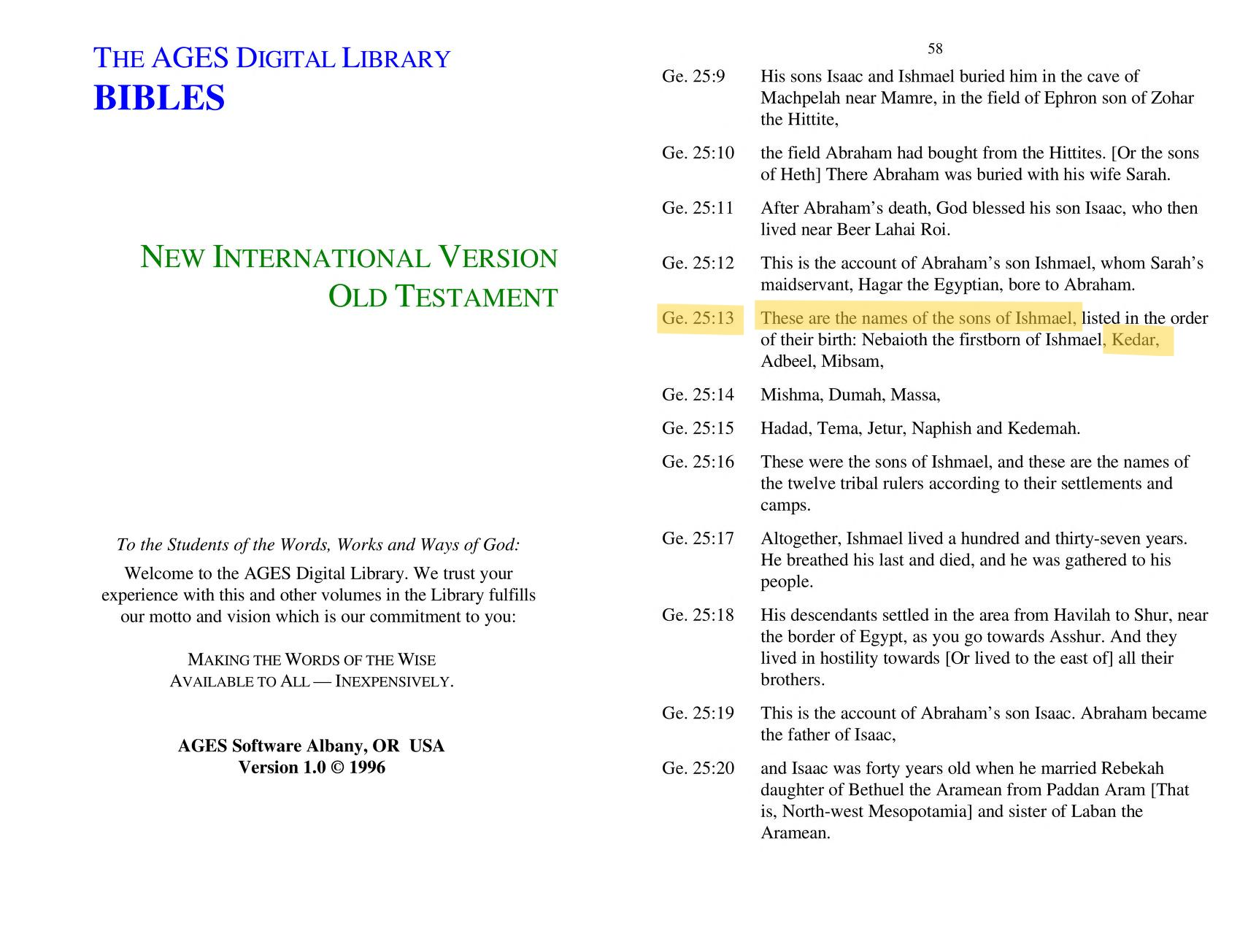The width and height of the screenshot is (1248, 952).
Task: Click the New International Version heading
Action: coord(348,258)
